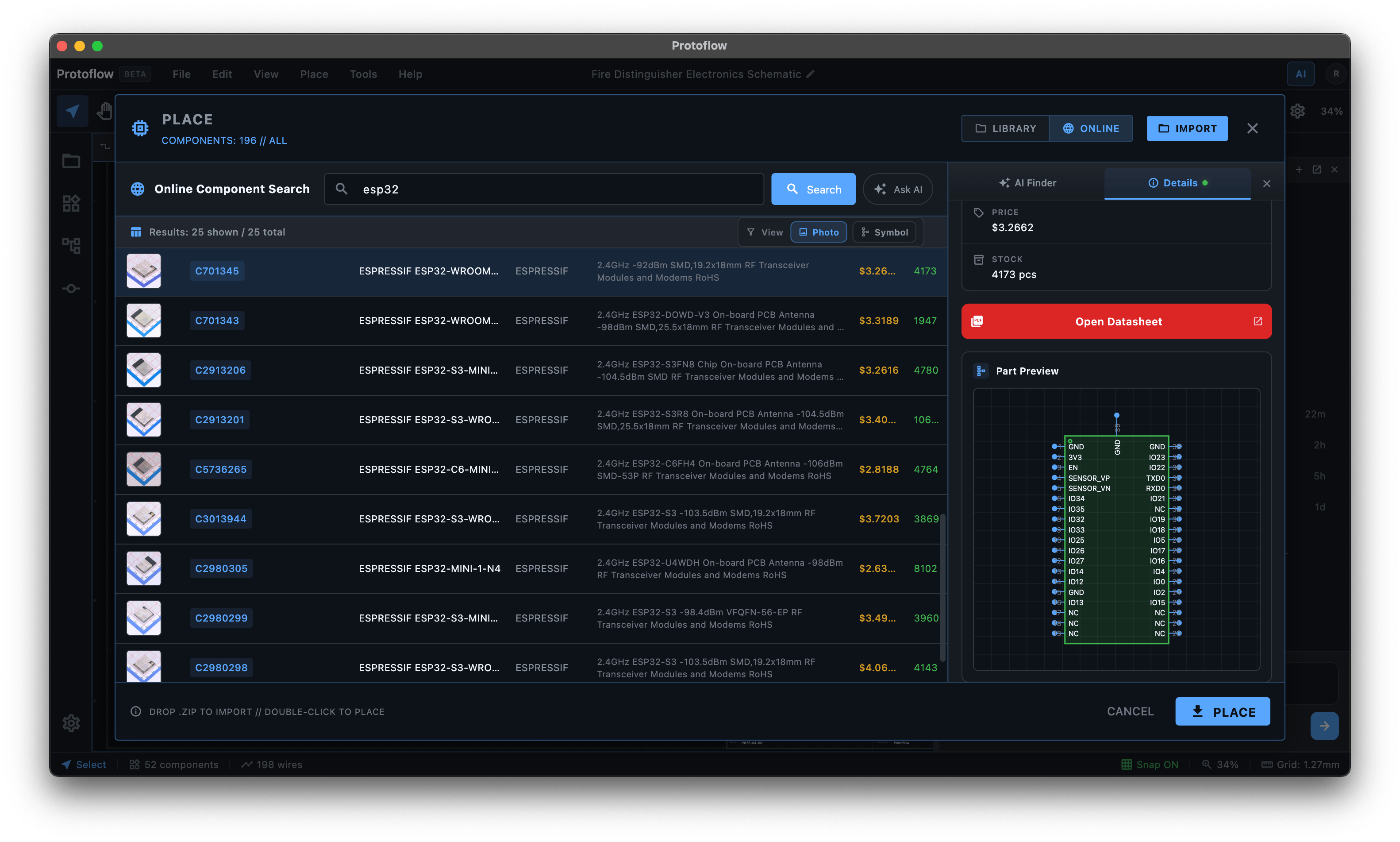The height and width of the screenshot is (842, 1400).
Task: Open the File menu
Action: pos(181,74)
